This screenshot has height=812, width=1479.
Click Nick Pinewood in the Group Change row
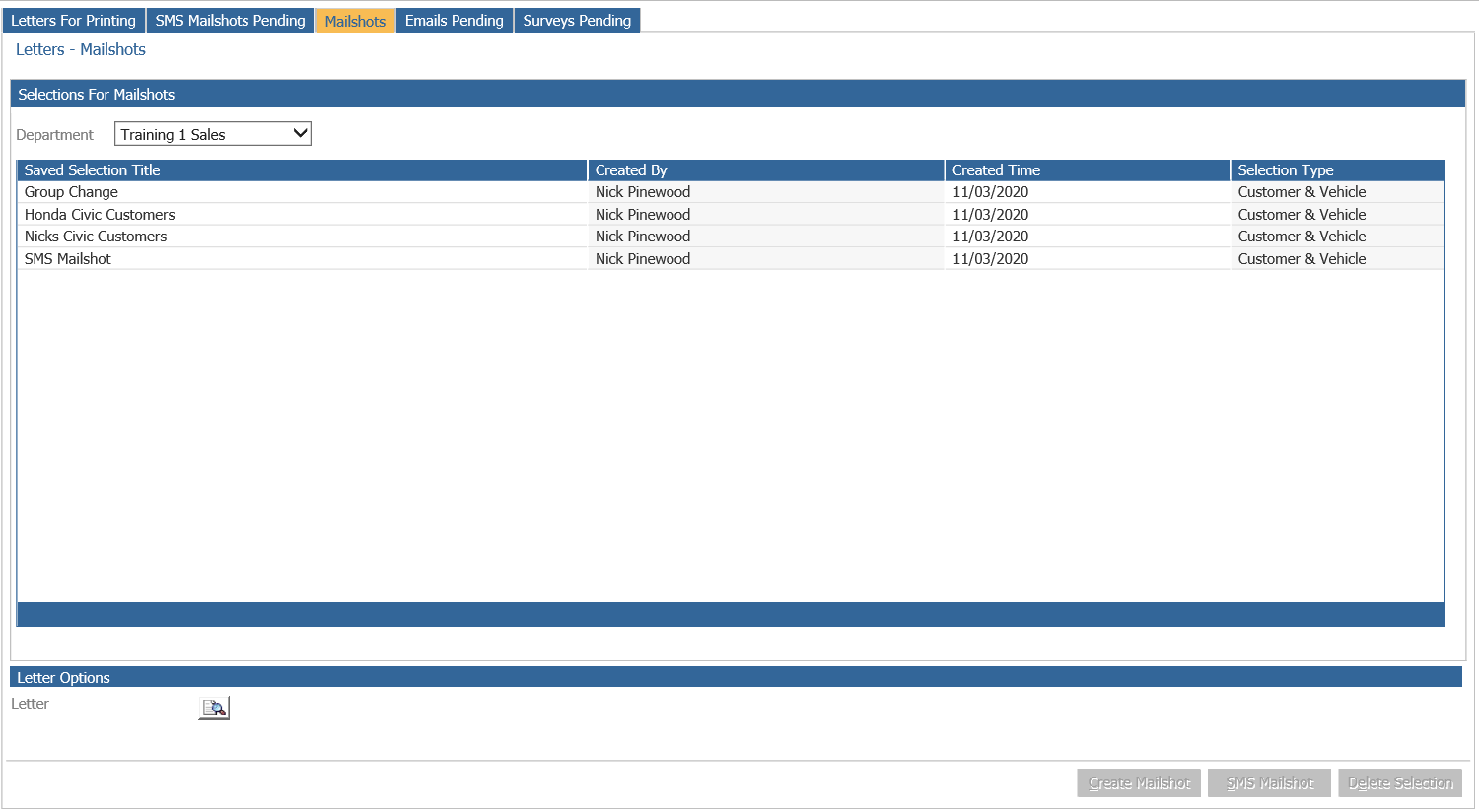point(643,192)
